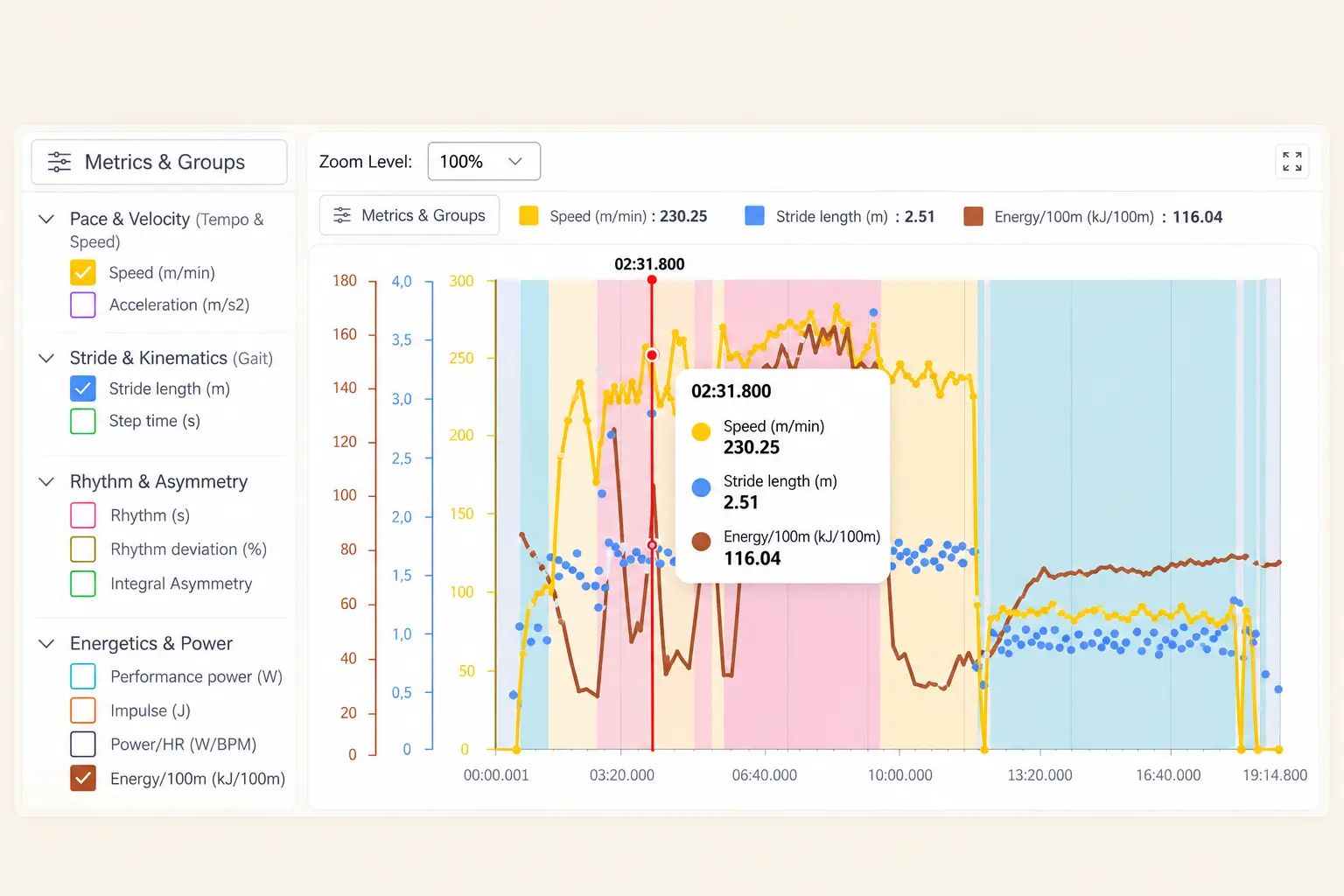The width and height of the screenshot is (1344, 896).
Task: Enable the Impulse (J) checkbox
Action: (x=83, y=710)
